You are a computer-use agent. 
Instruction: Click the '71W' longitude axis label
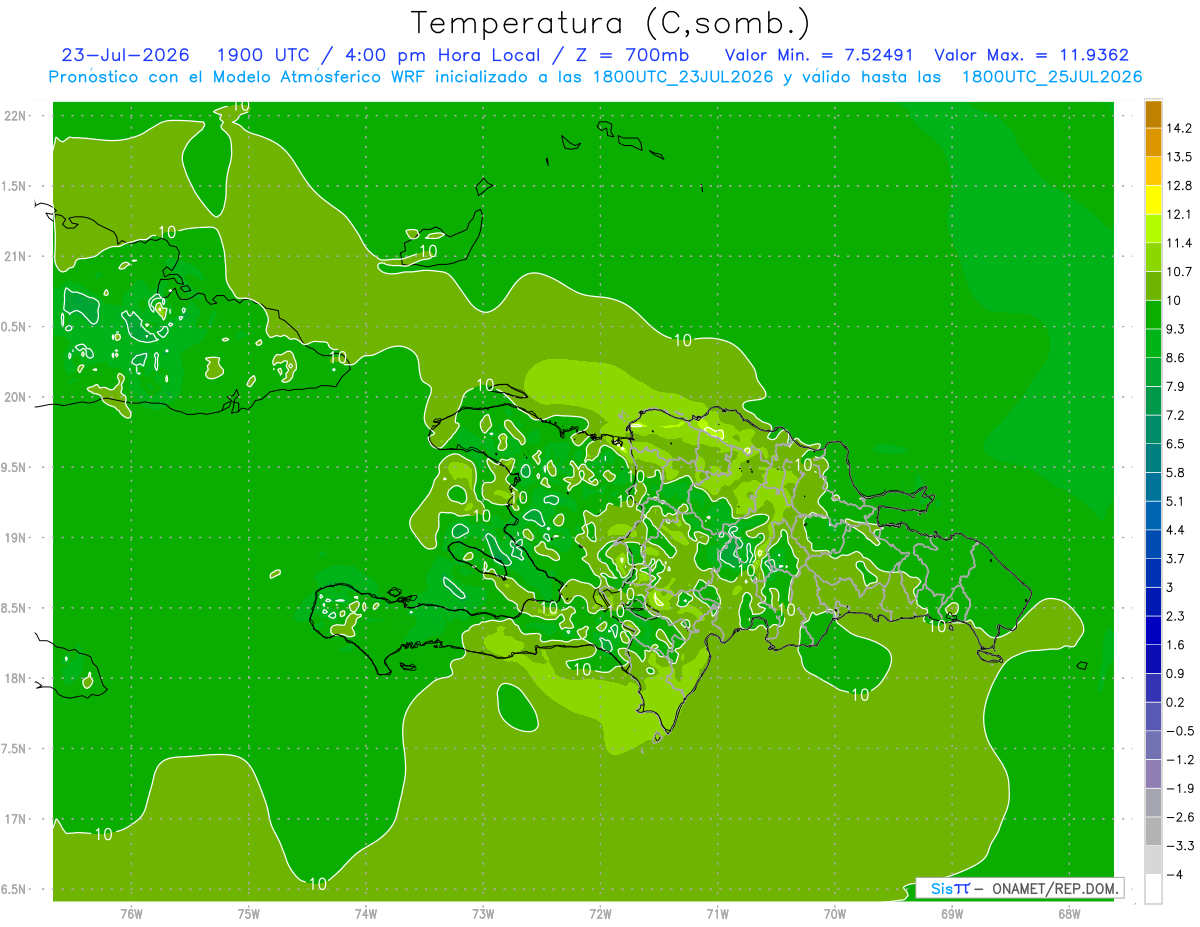click(717, 913)
